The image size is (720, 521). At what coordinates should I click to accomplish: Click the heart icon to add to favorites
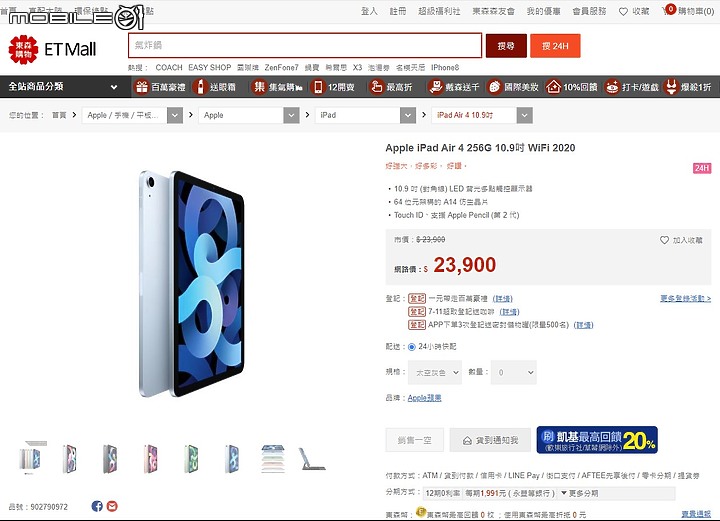pyautogui.click(x=664, y=240)
